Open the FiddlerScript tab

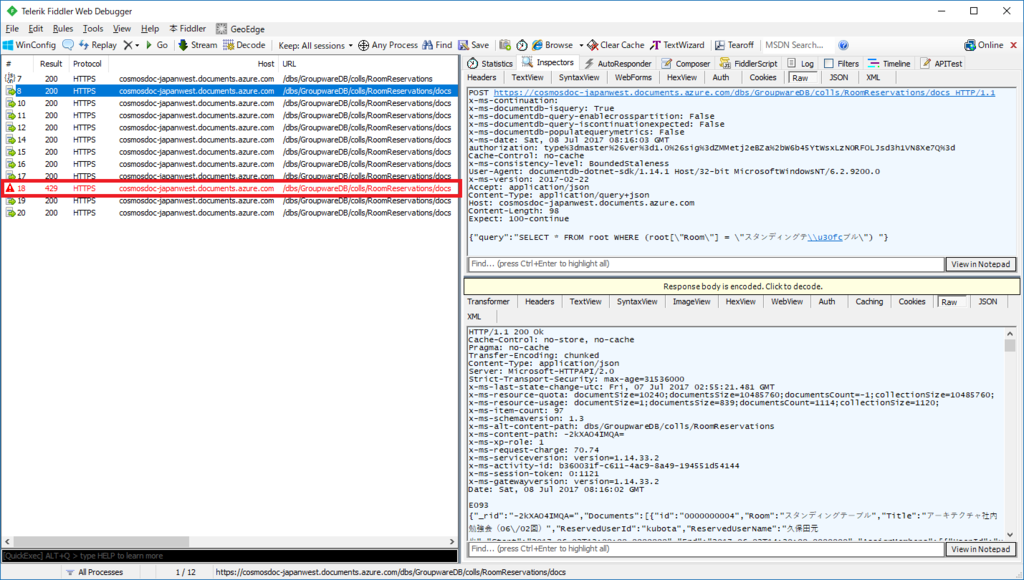point(748,63)
